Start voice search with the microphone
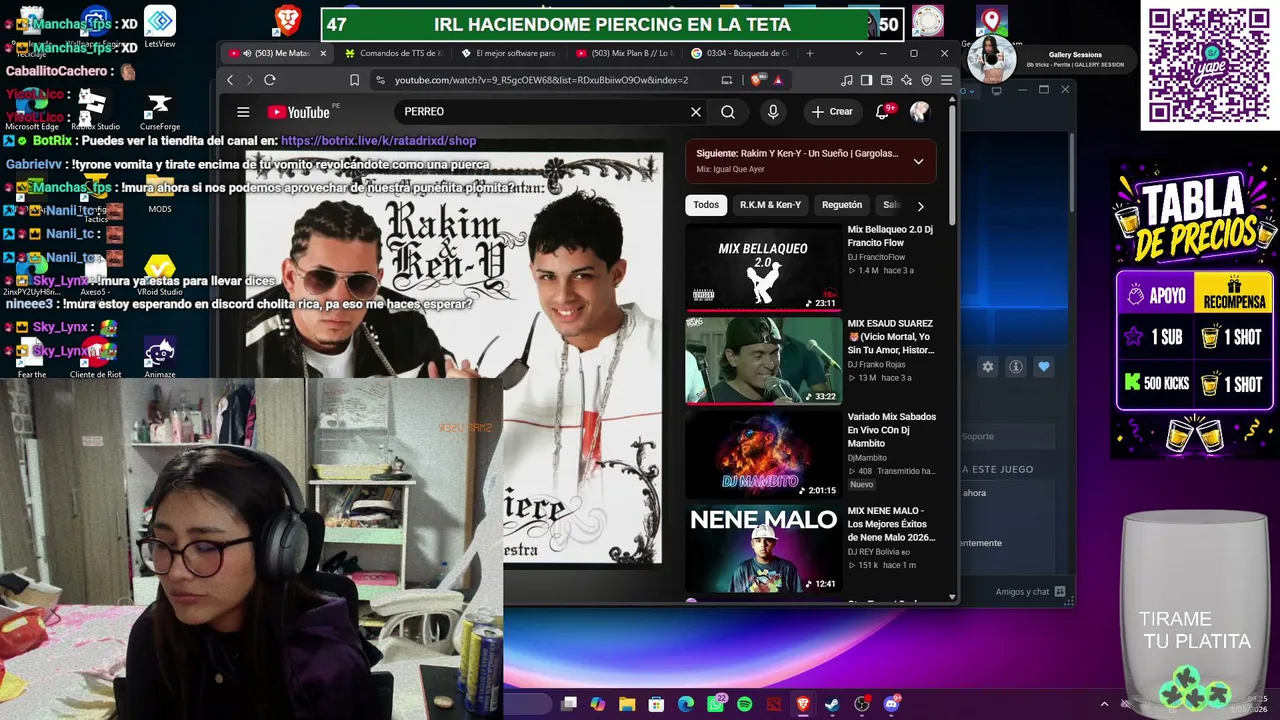 pyautogui.click(x=773, y=112)
